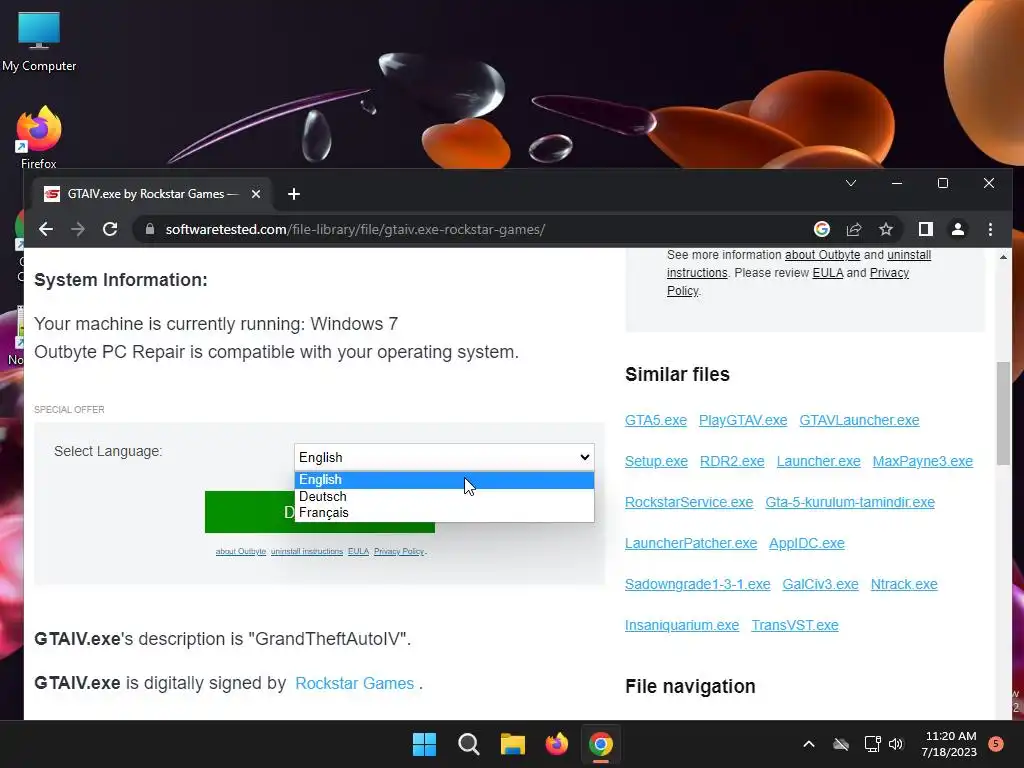The width and height of the screenshot is (1024, 768).
Task: Choose Deutsch in the language list
Action: (x=444, y=496)
